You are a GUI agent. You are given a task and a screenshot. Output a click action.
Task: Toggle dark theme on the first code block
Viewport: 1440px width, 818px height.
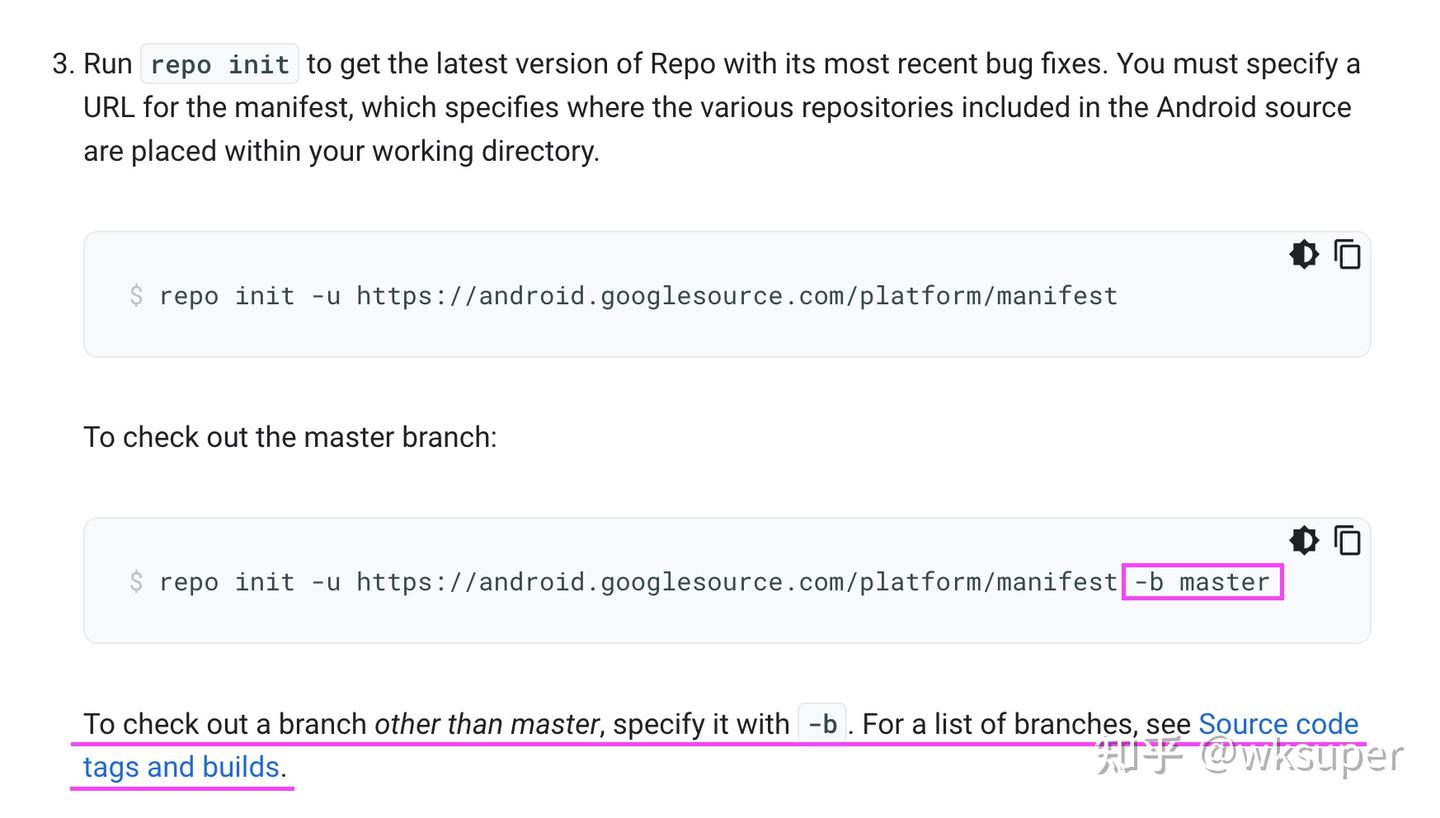1304,254
